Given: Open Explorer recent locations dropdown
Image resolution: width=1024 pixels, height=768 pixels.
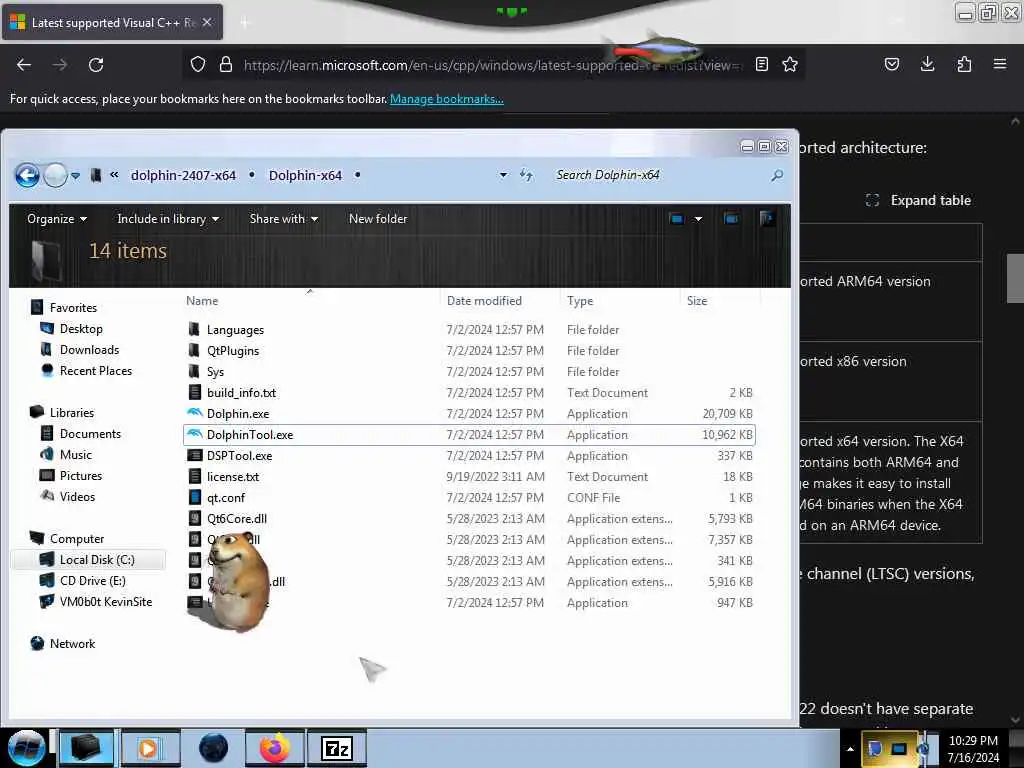Looking at the screenshot, I should click(76, 176).
